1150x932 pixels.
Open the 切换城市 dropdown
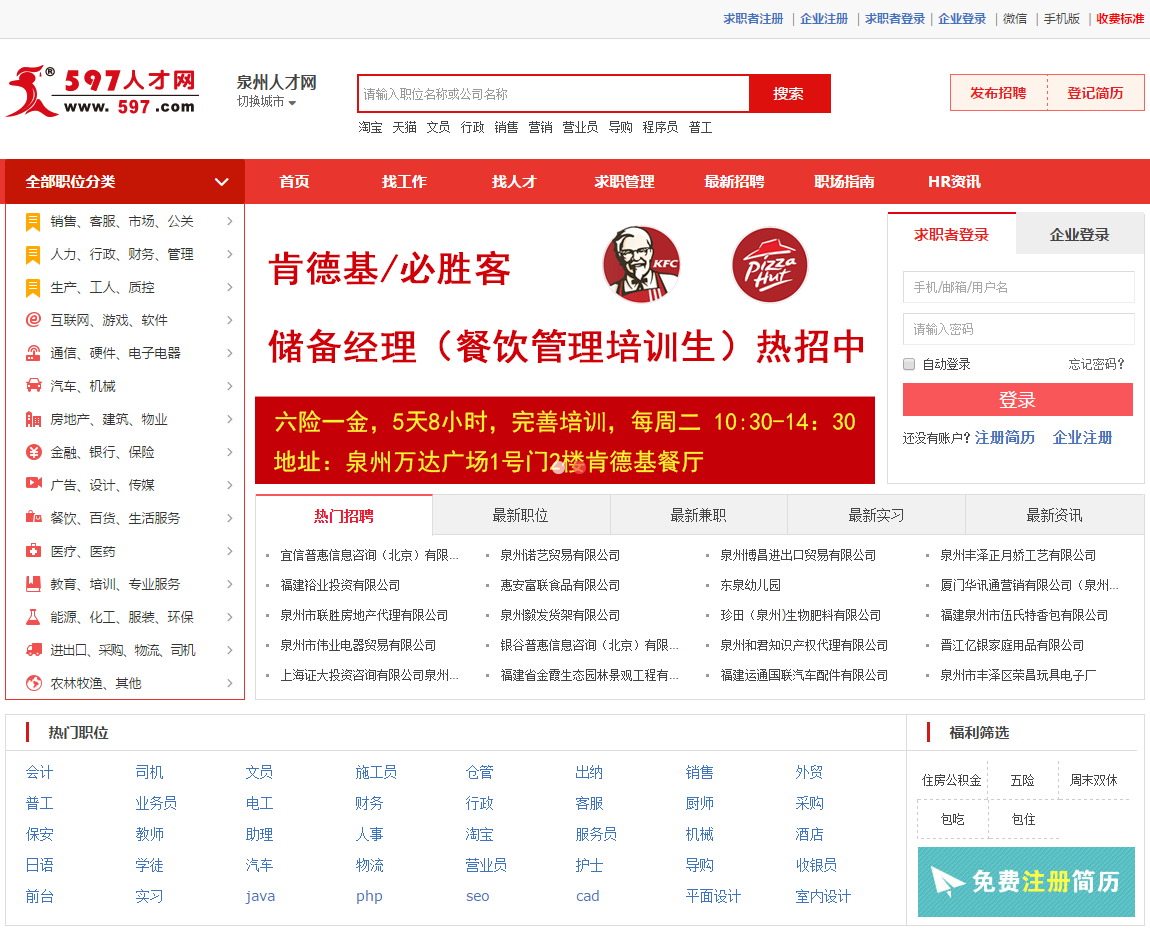266,102
